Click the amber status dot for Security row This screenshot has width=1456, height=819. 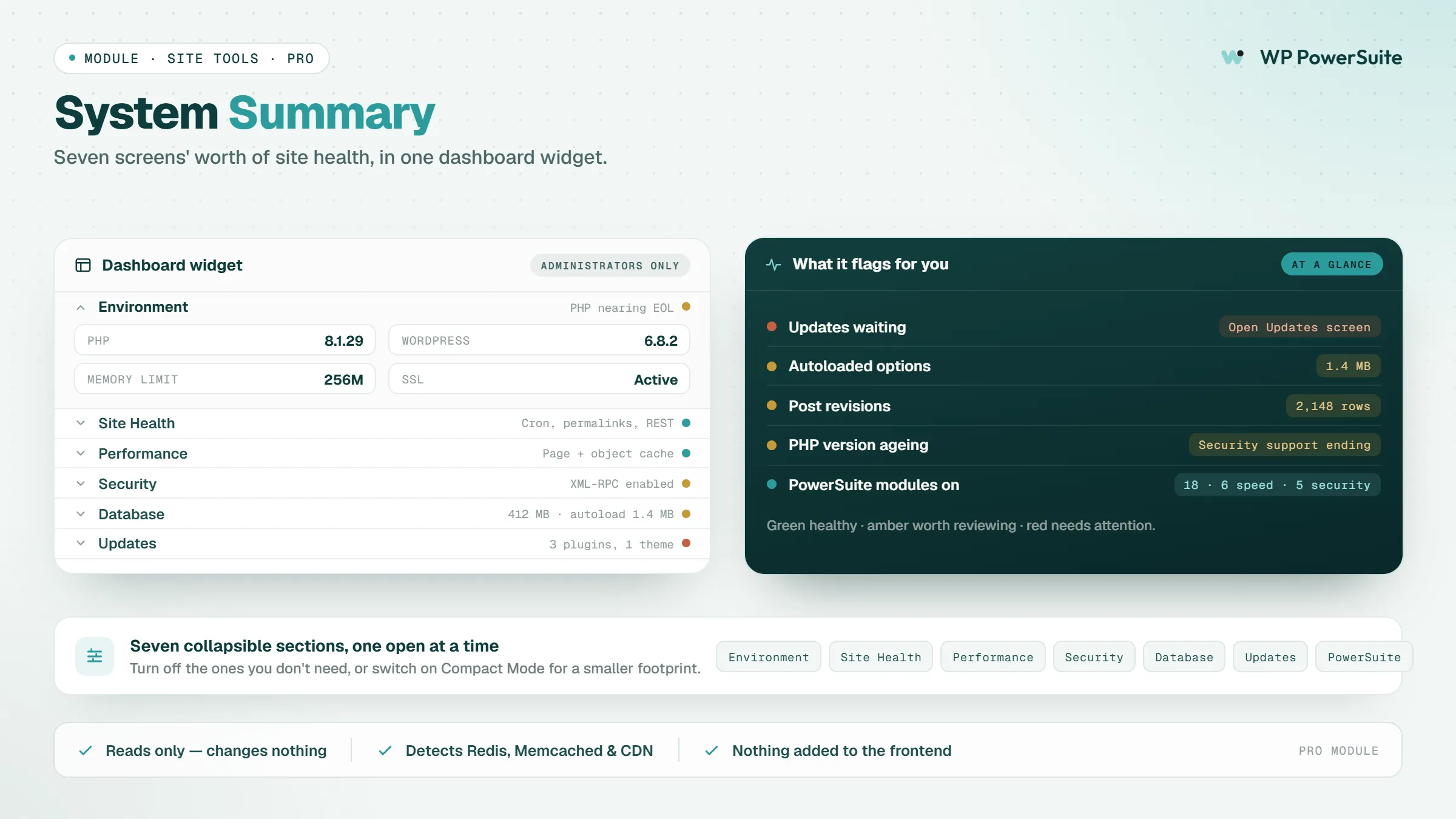(686, 484)
